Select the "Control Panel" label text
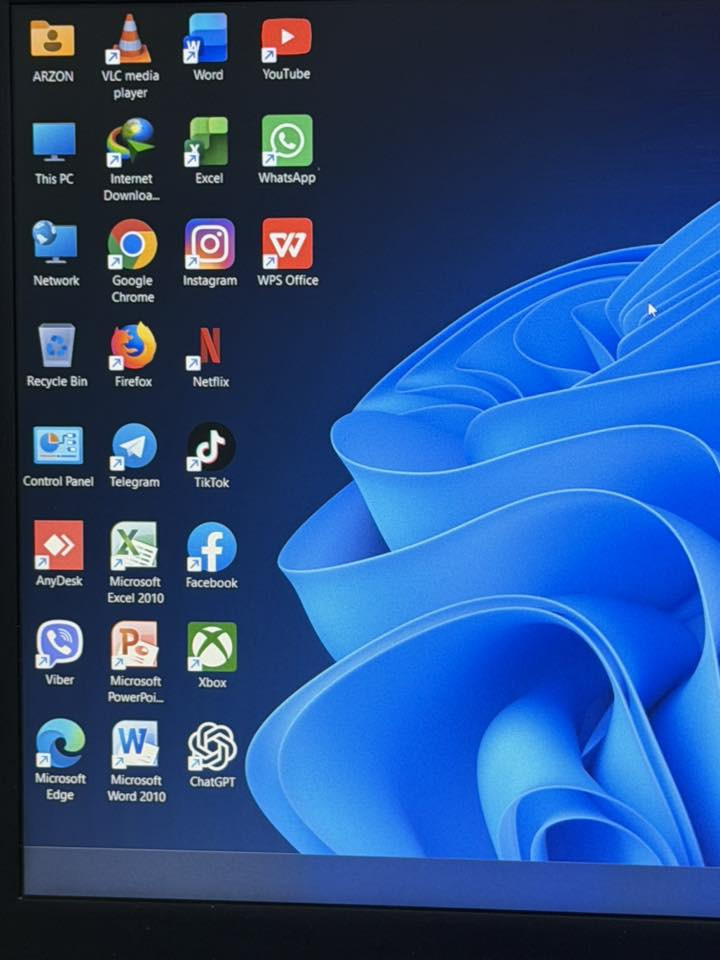 click(x=58, y=481)
